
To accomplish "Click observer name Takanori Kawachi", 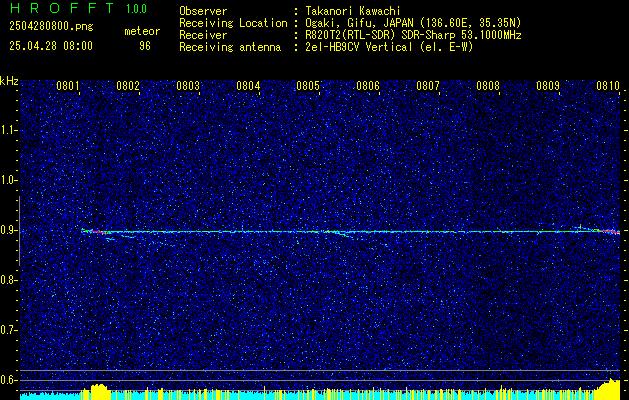I will click(x=353, y=11).
